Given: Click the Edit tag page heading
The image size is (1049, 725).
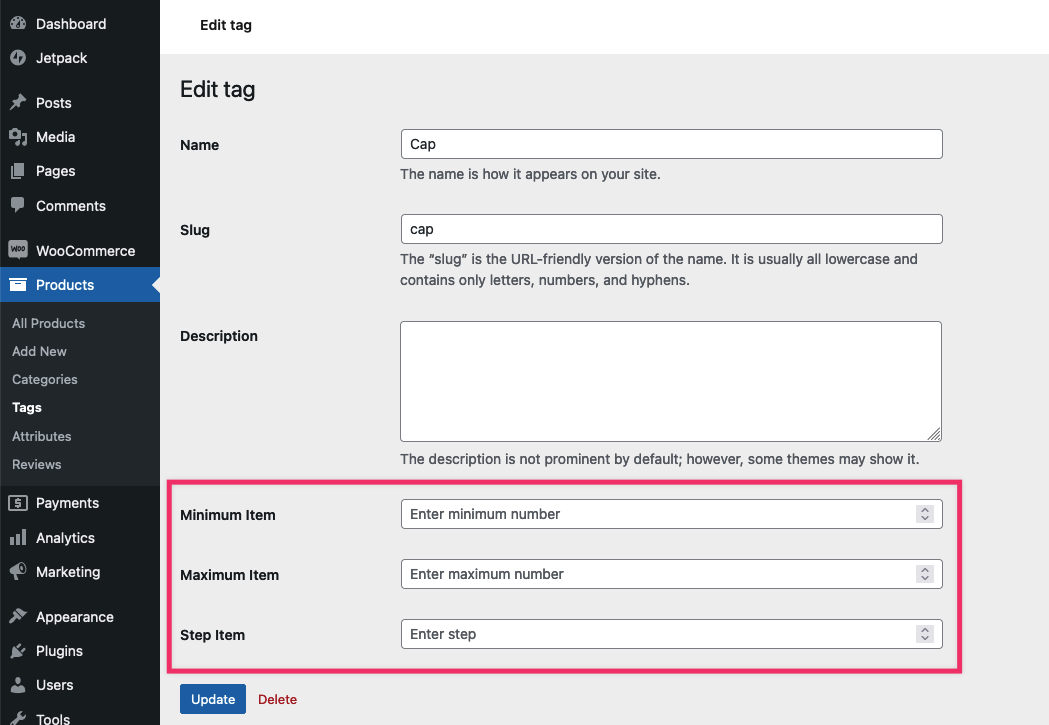Looking at the screenshot, I should pyautogui.click(x=217, y=89).
